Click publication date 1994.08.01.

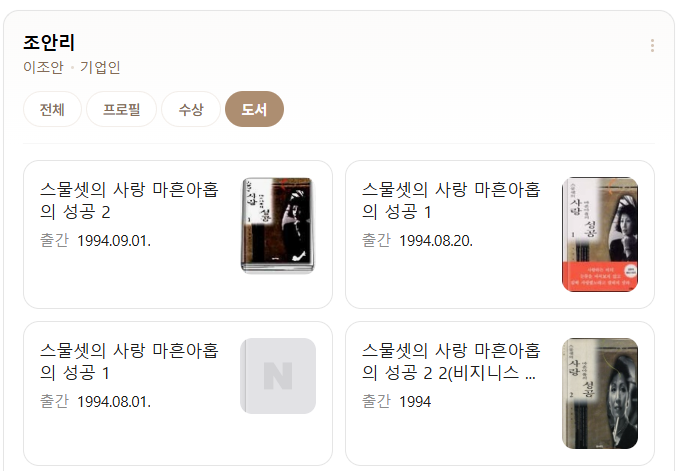point(114,402)
